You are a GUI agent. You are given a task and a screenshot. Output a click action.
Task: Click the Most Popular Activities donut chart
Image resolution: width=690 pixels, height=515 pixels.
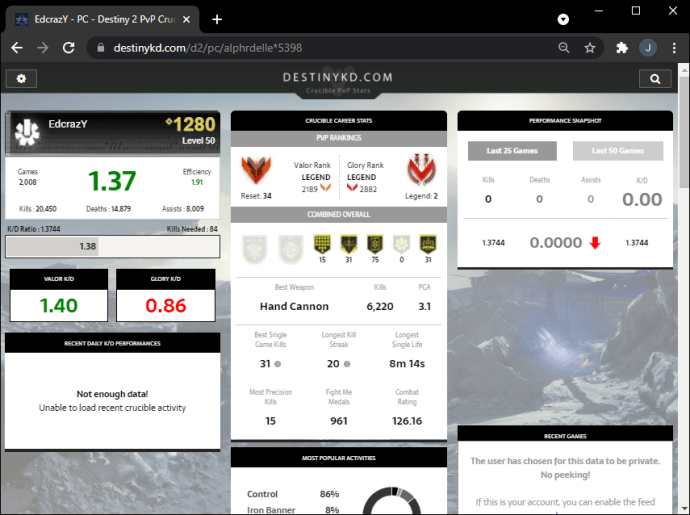(x=392, y=500)
